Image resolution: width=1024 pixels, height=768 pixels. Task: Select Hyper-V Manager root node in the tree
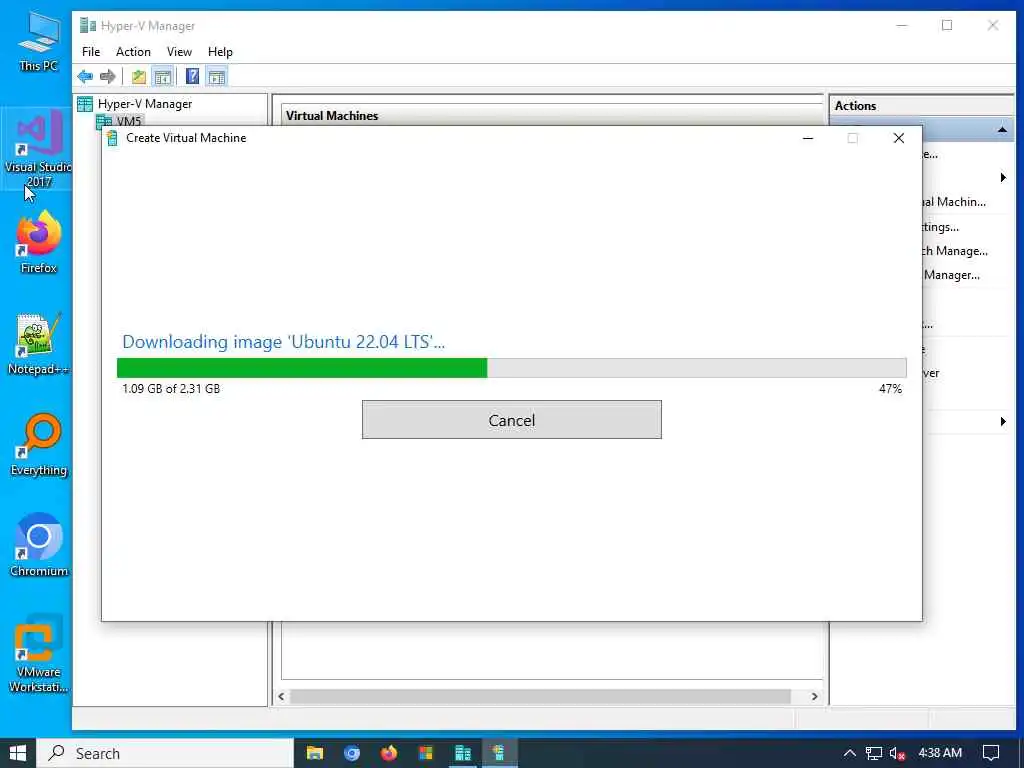coord(144,104)
